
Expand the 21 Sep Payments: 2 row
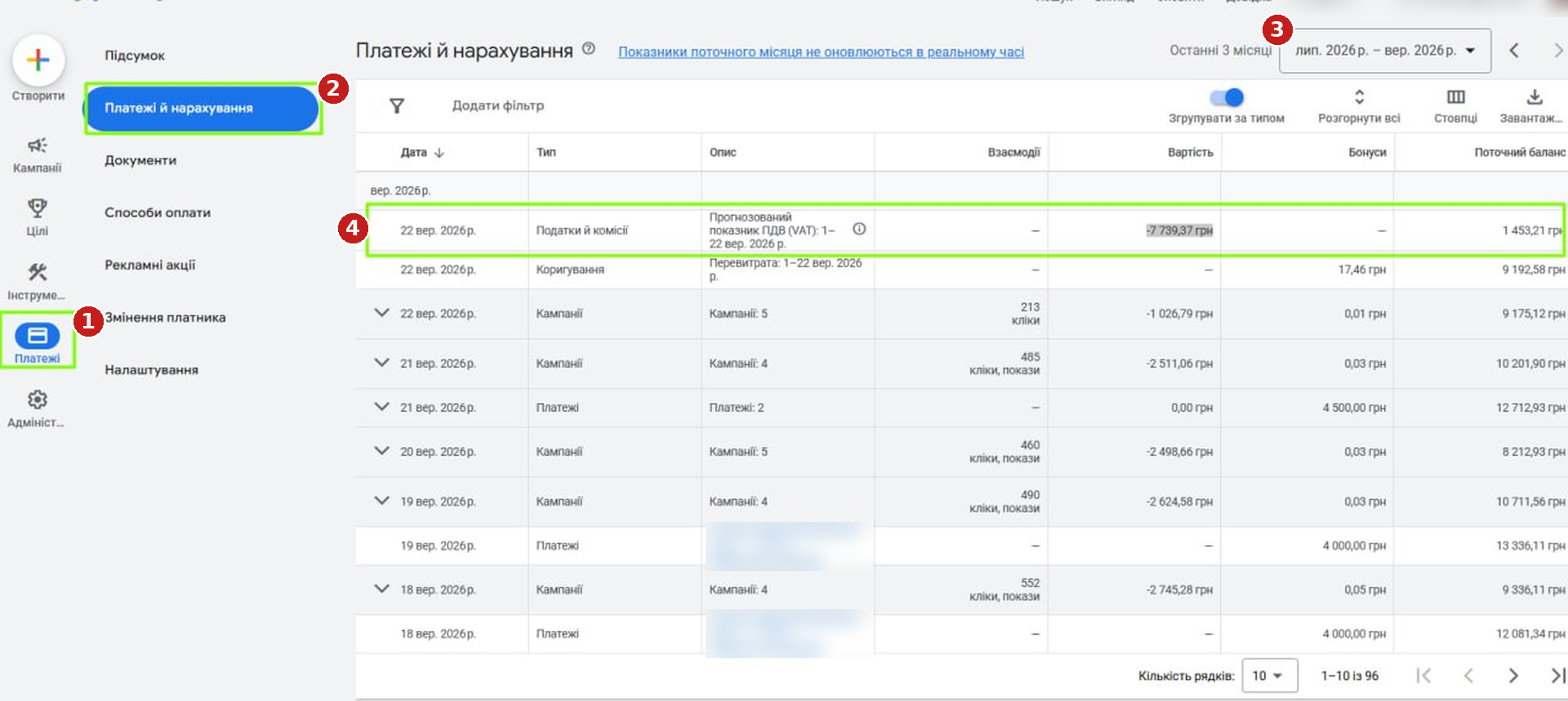381,406
